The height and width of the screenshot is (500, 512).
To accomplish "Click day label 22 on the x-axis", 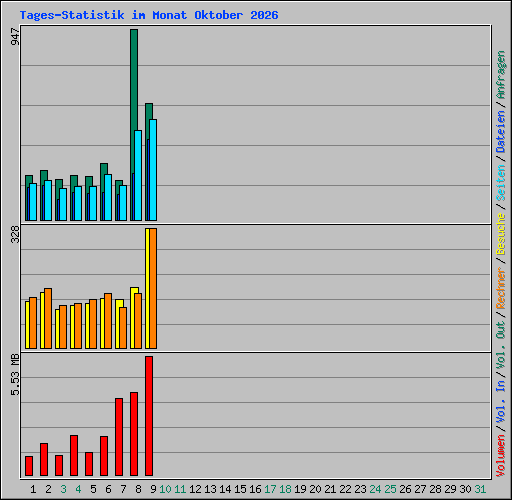I will pos(345,489).
